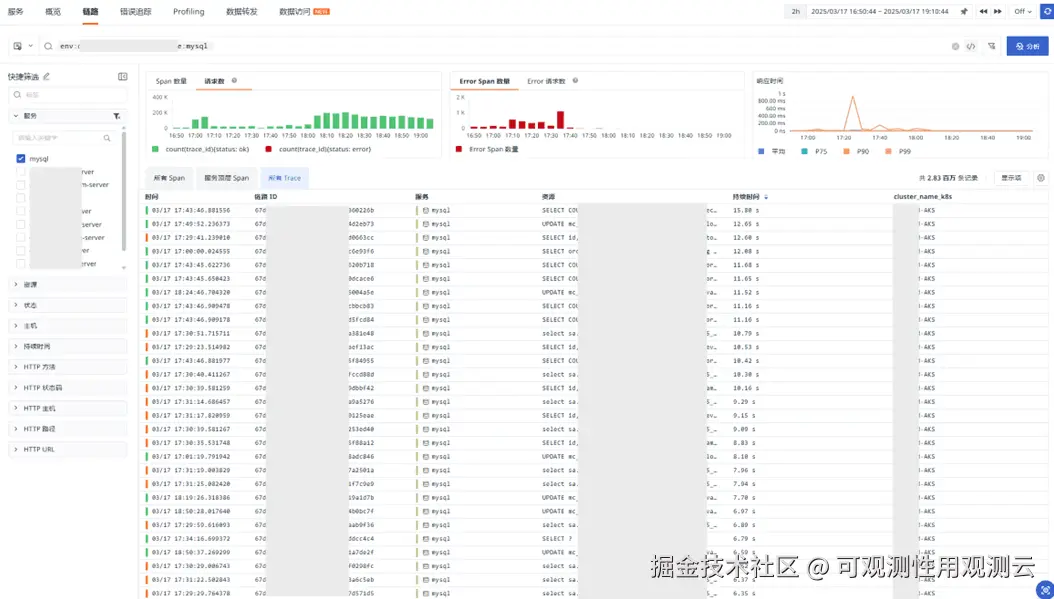
Task: Tick the checkbox directly below mysql
Action: [x=21, y=172]
